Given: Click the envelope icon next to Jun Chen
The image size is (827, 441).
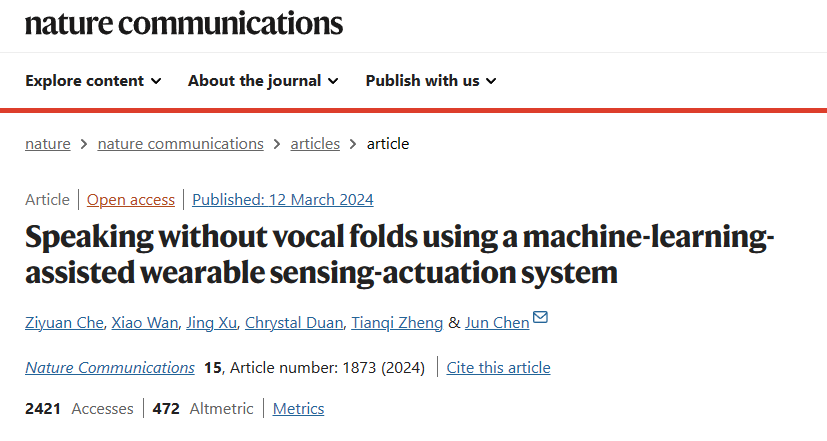Looking at the screenshot, I should point(540,317).
